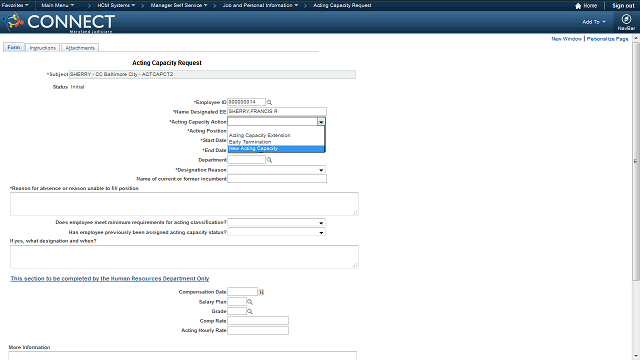Click the CONNECT logo

58,22
